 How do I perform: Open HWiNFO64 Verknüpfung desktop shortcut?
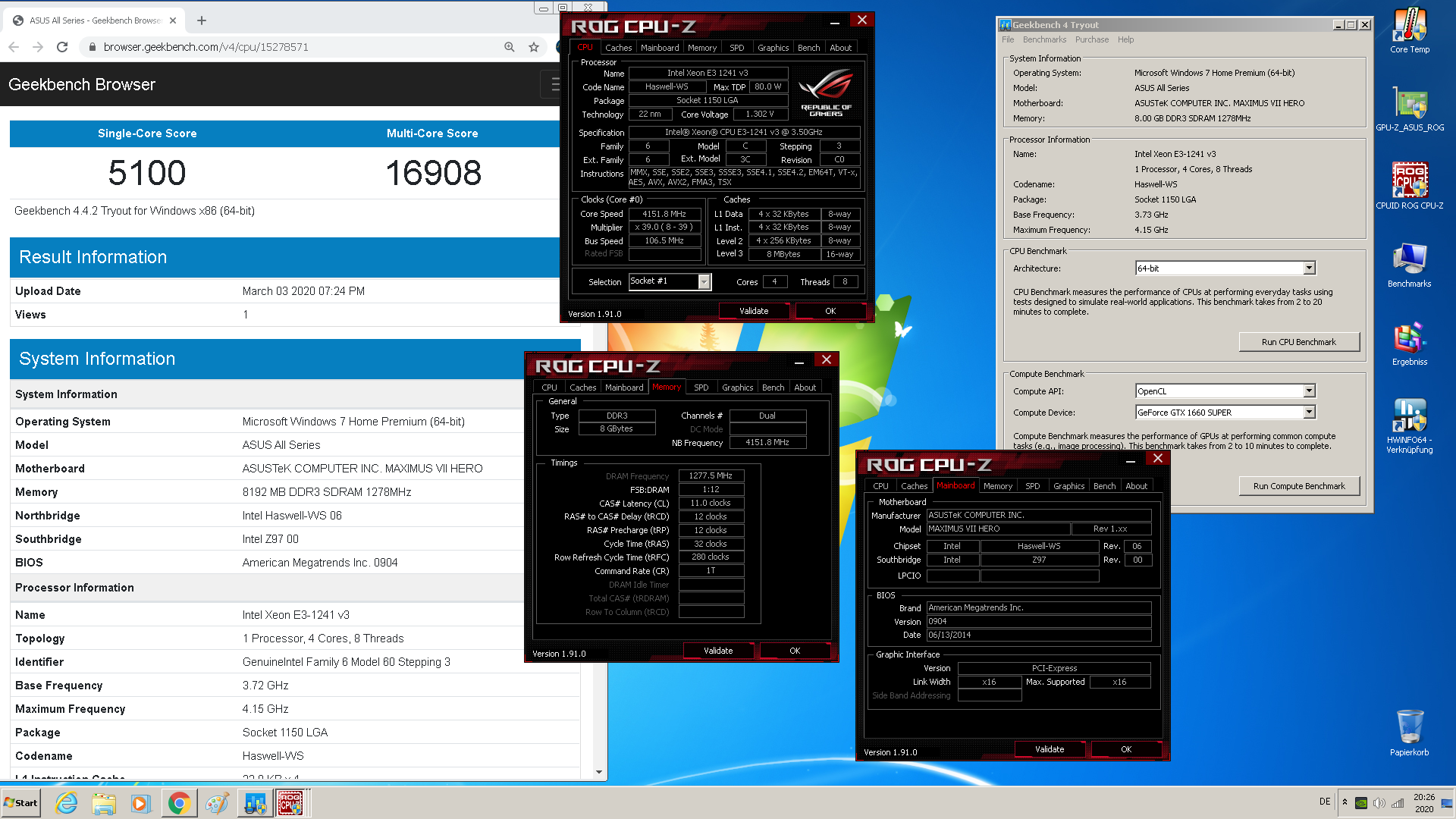point(1409,425)
